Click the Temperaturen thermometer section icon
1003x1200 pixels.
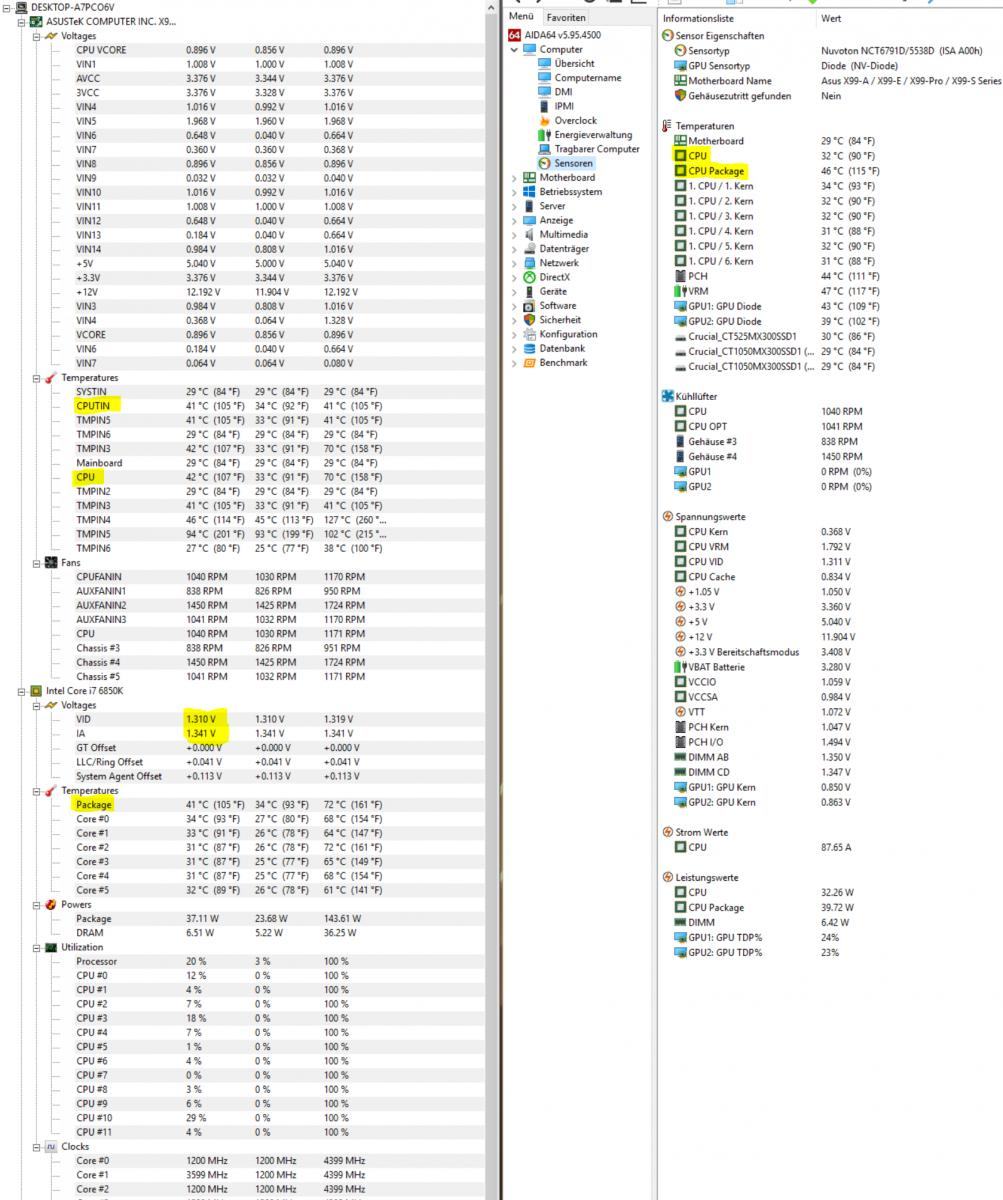tap(668, 126)
